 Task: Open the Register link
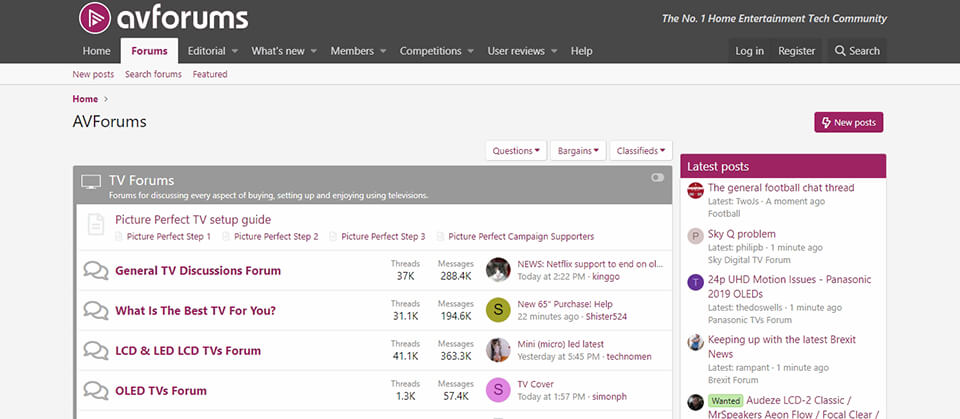click(796, 51)
